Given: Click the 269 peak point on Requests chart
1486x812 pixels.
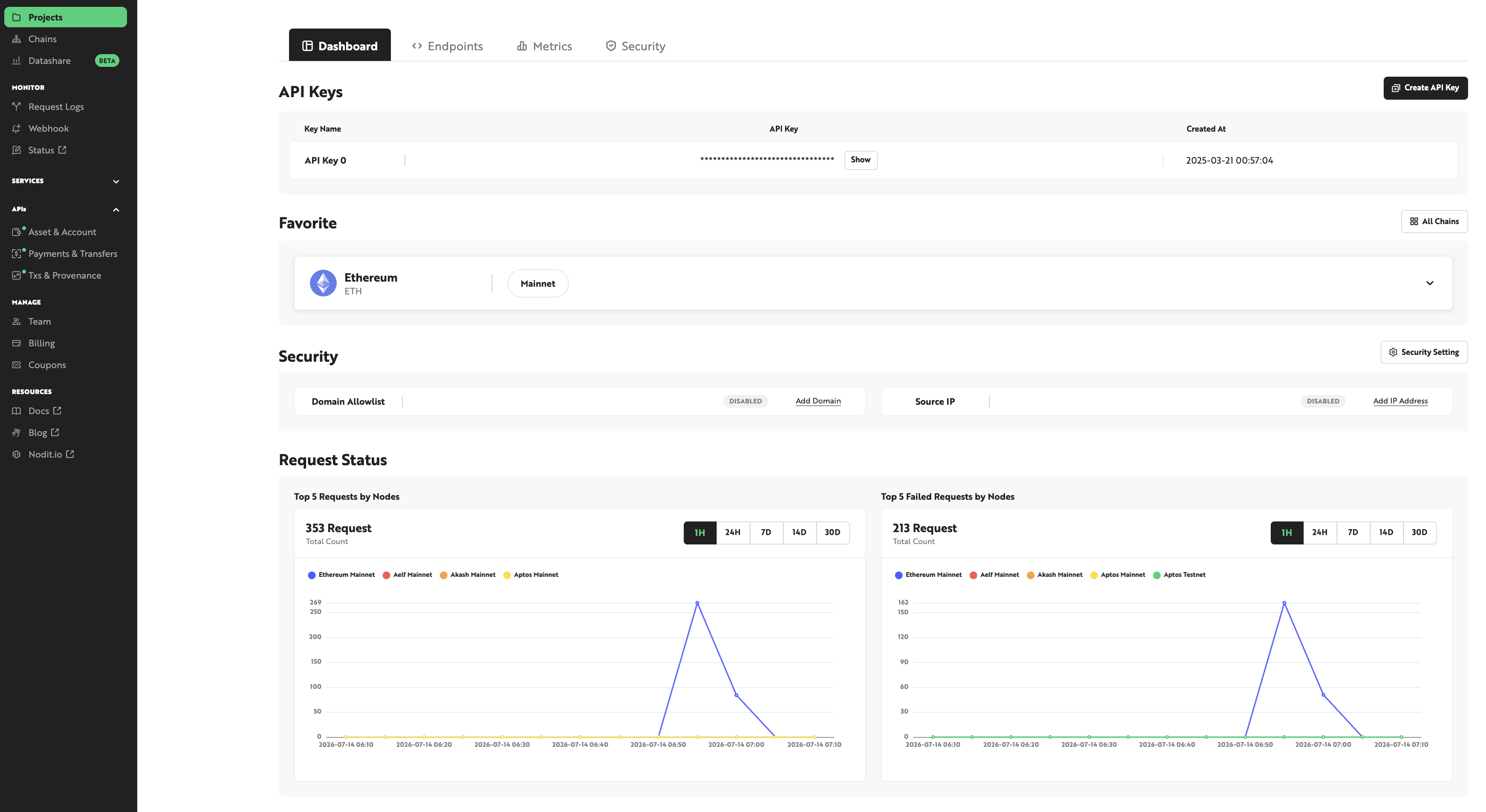Looking at the screenshot, I should click(697, 603).
